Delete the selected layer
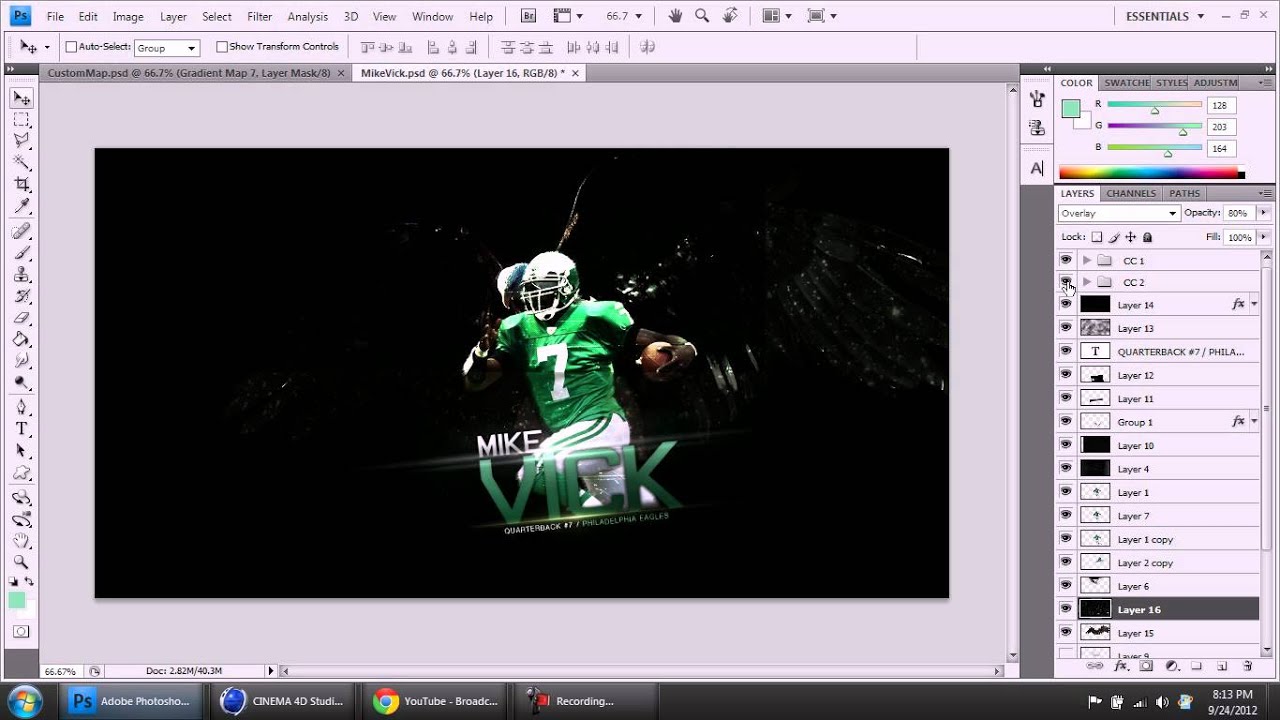The image size is (1280, 720). tap(1247, 666)
